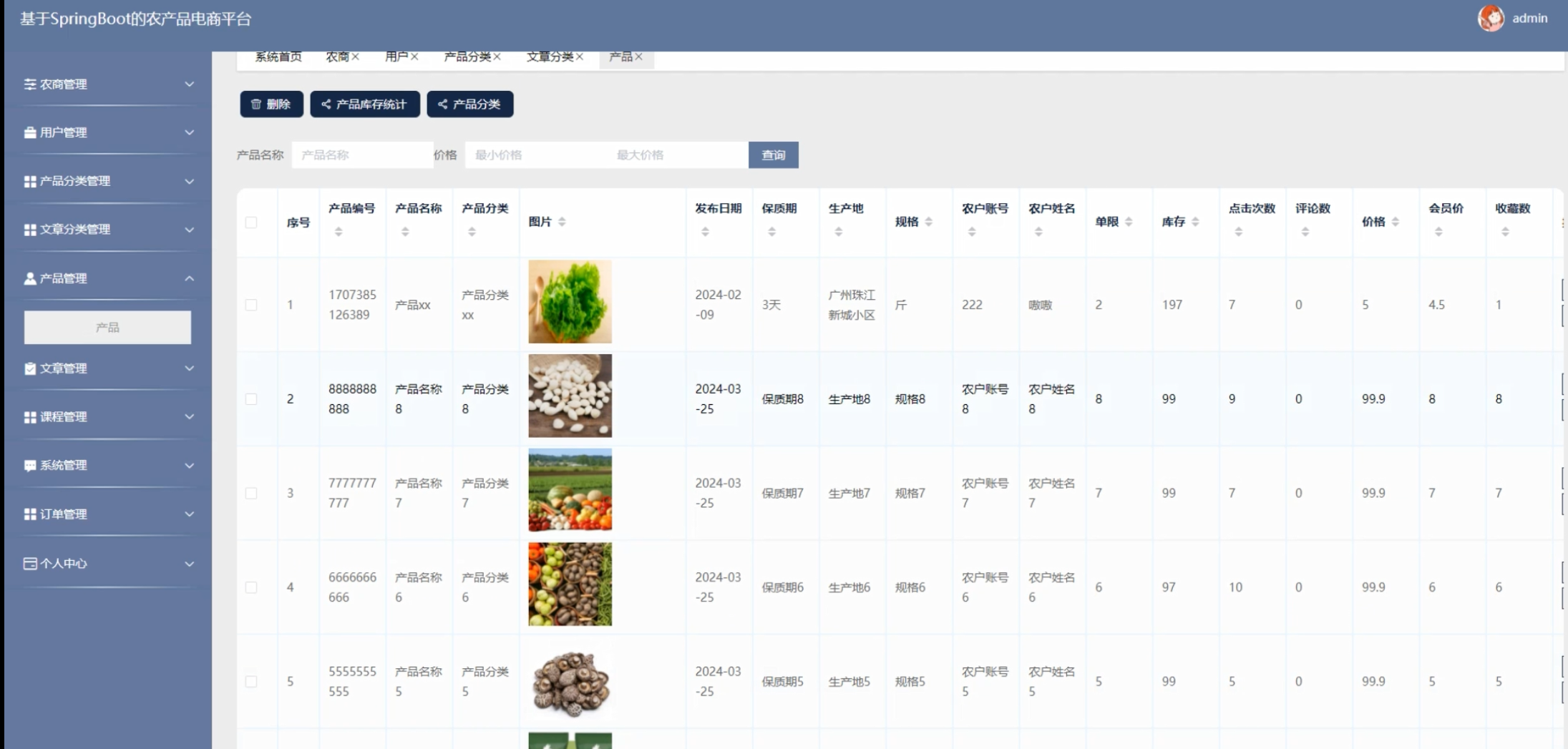This screenshot has height=749, width=1568.
Task: Check the row 5 产品名称5 checkbox
Action: pos(251,682)
